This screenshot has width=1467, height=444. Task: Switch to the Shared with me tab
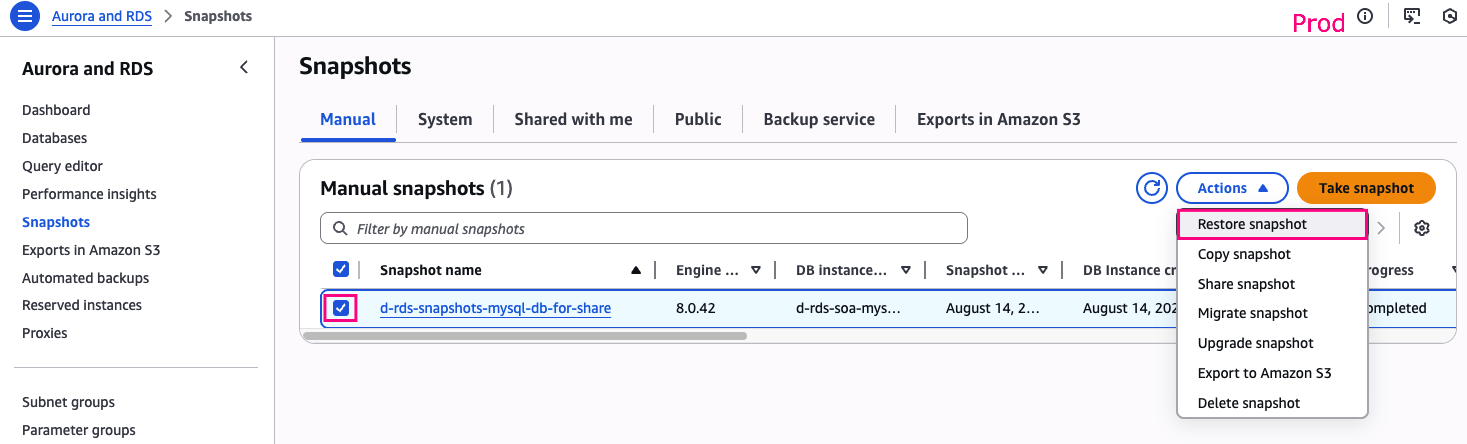point(573,119)
